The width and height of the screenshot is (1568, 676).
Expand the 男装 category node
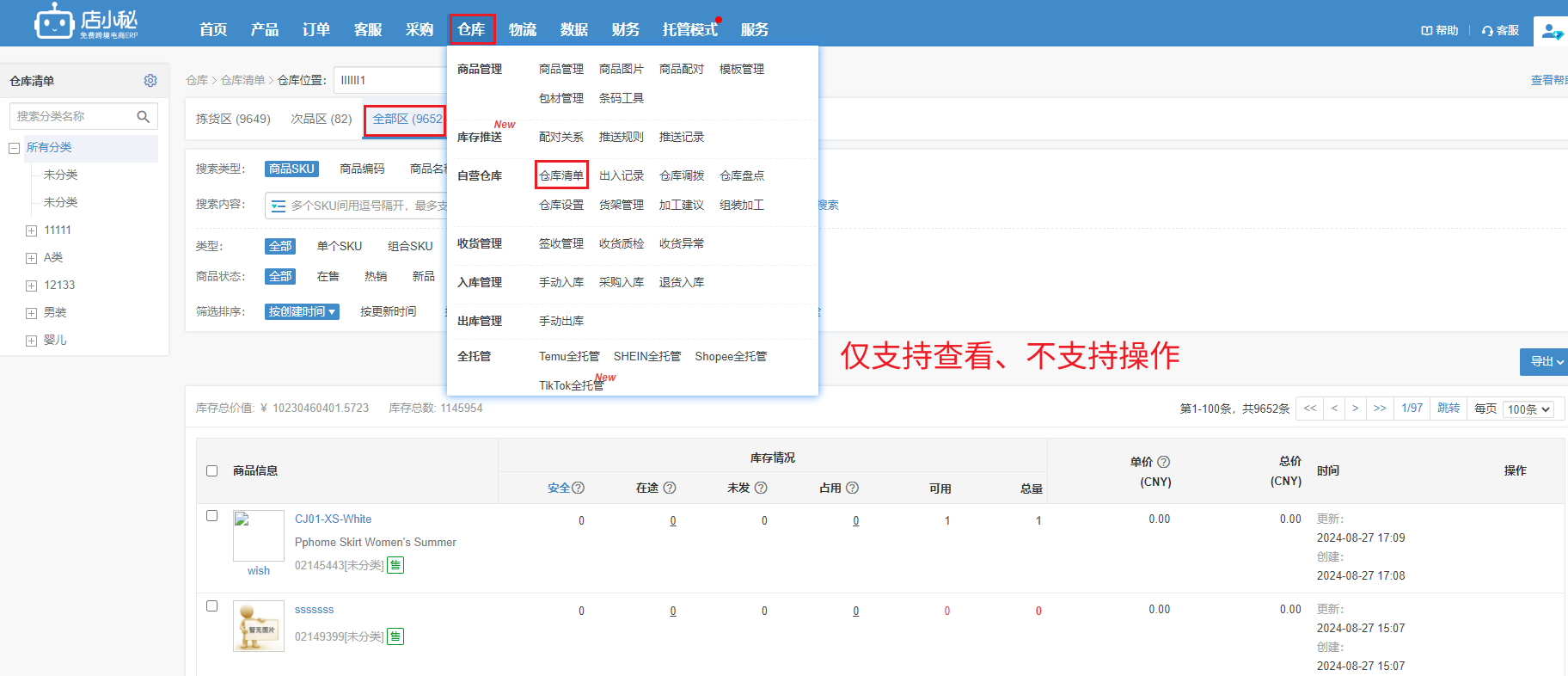(x=31, y=313)
